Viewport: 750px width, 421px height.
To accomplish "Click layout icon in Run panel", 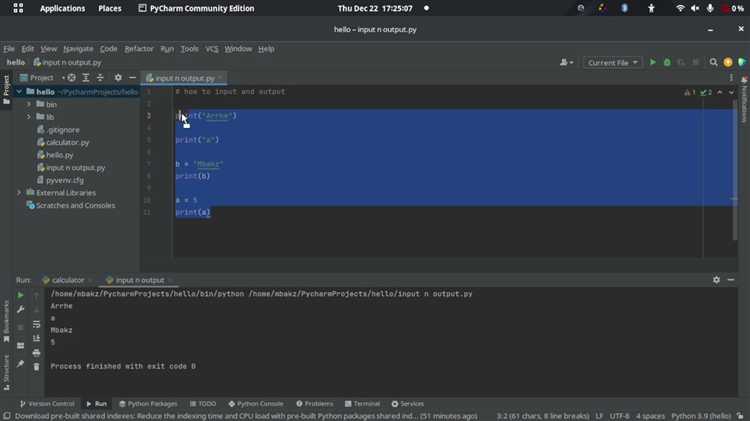I will [20, 346].
